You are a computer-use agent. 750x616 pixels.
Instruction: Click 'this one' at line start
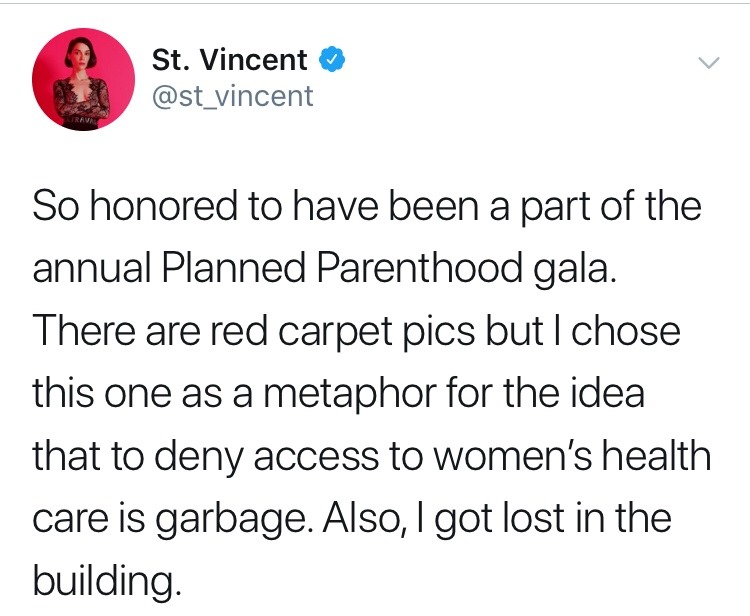click(x=101, y=394)
